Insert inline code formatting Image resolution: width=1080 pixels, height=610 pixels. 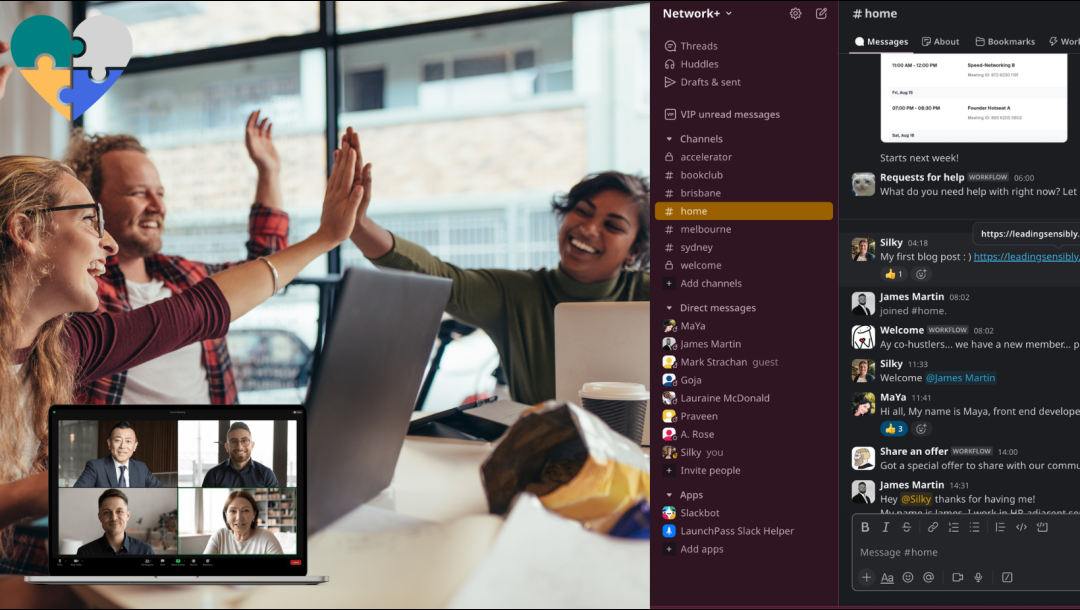click(1021, 527)
